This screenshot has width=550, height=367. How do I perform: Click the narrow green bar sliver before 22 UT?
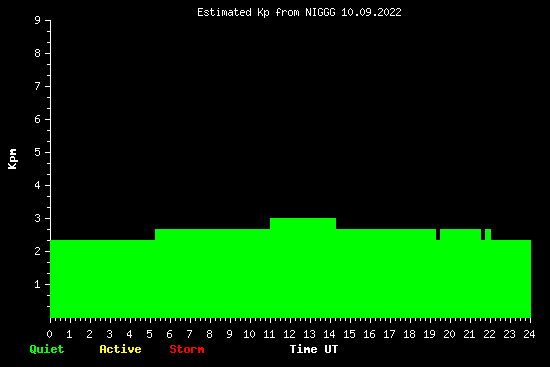tap(488, 234)
